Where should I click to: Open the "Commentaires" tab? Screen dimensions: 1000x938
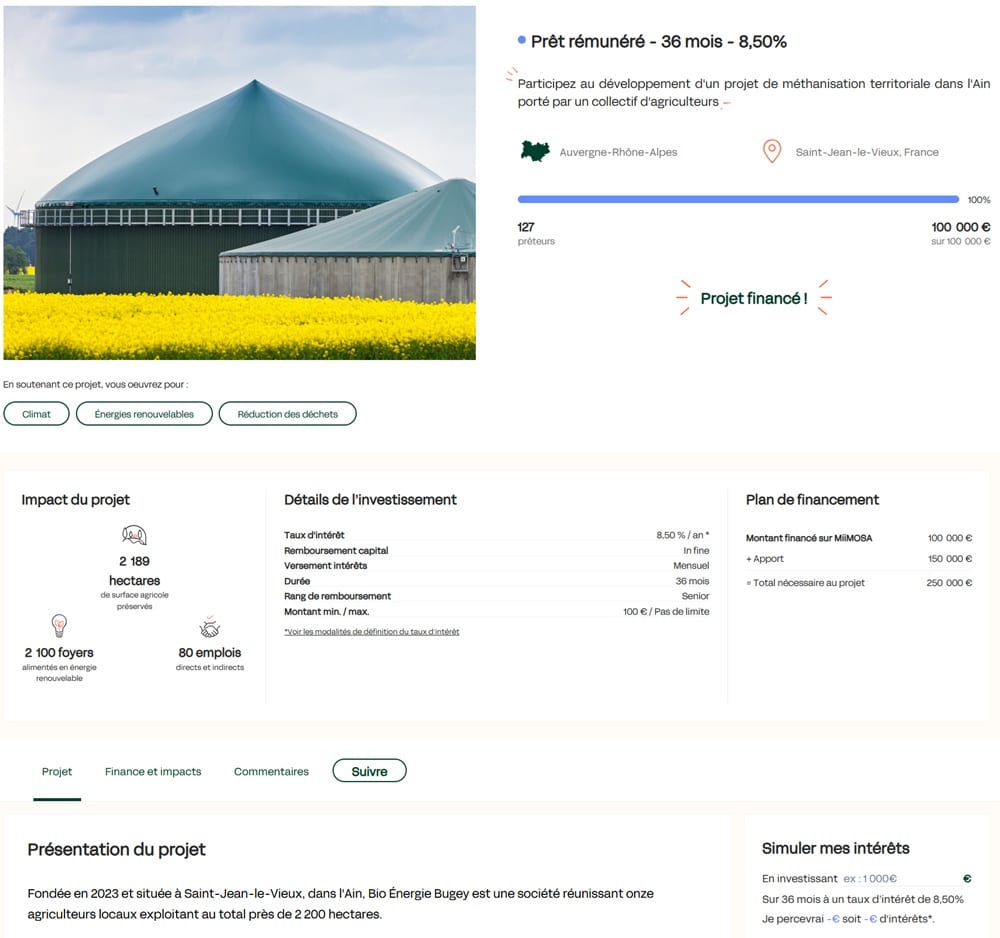point(270,771)
